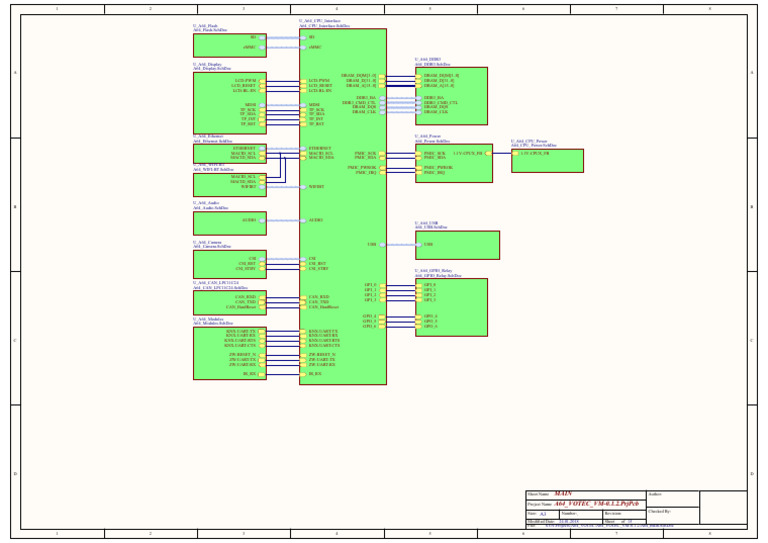Select the U_A64_USB sheet symbol block
This screenshot has height=543, width=768.
pyautogui.click(x=457, y=245)
